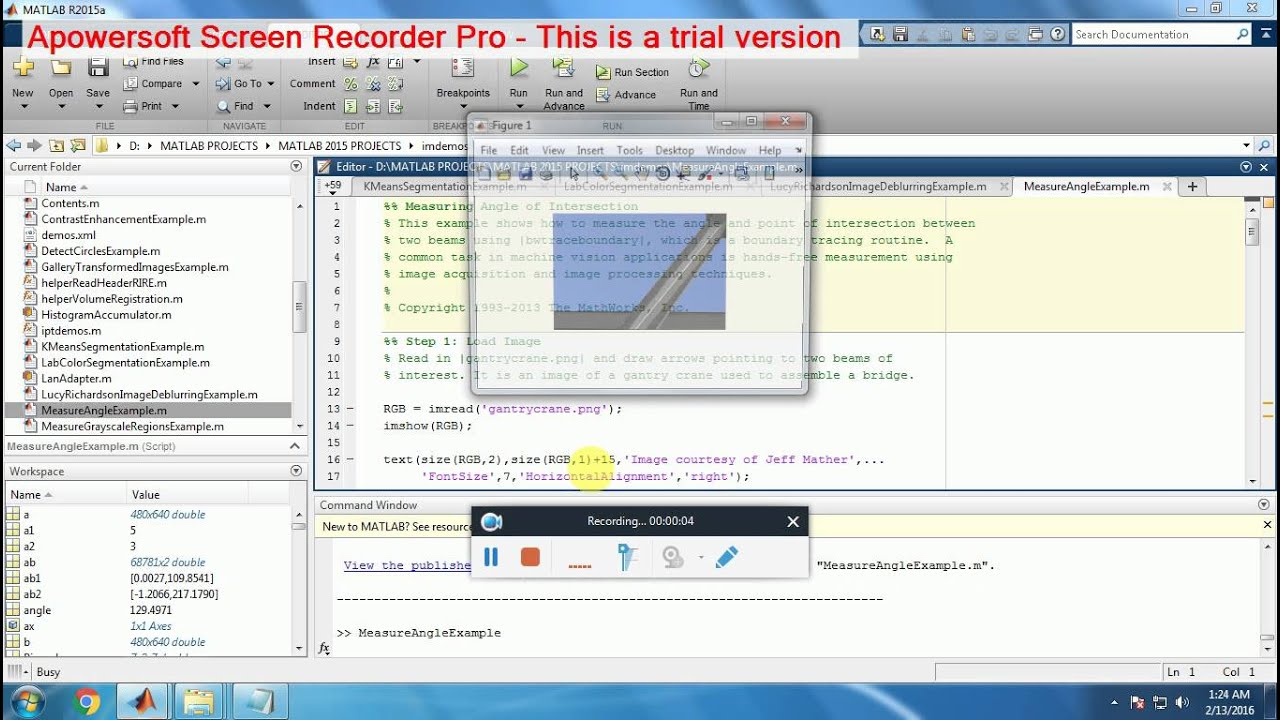Select the HistogramAccumulator.m file
1280x720 pixels.
point(106,314)
